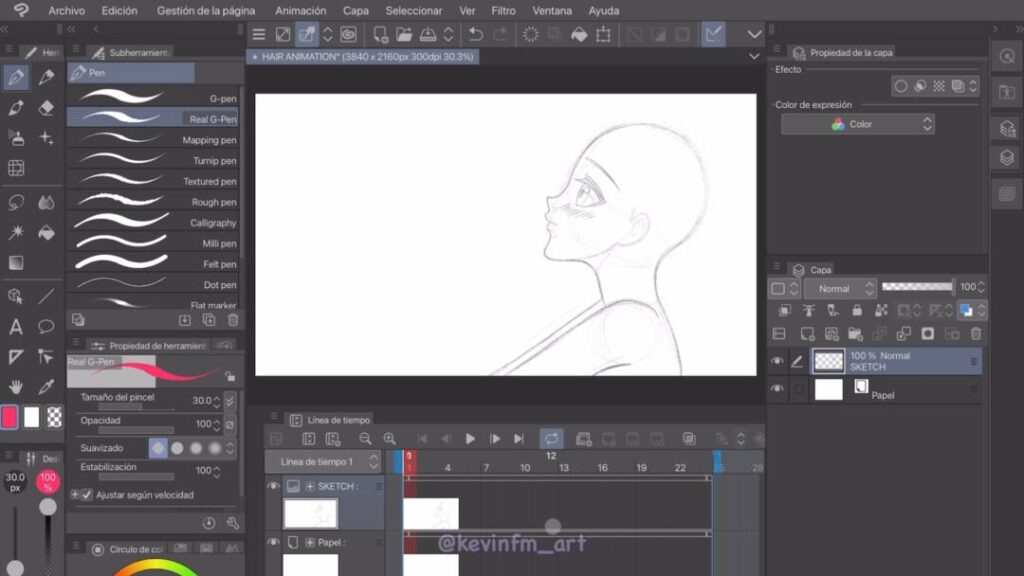The height and width of the screenshot is (576, 1024).
Task: Toggle Papel track visibility in timeline
Action: 274,542
